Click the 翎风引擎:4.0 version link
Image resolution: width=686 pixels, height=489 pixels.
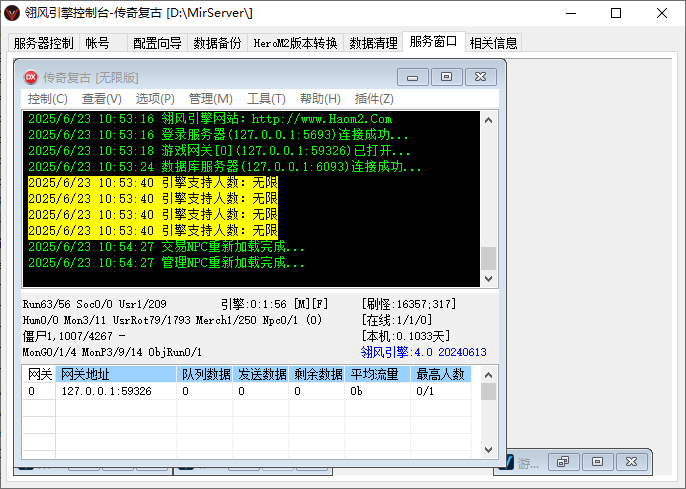[x=423, y=352]
